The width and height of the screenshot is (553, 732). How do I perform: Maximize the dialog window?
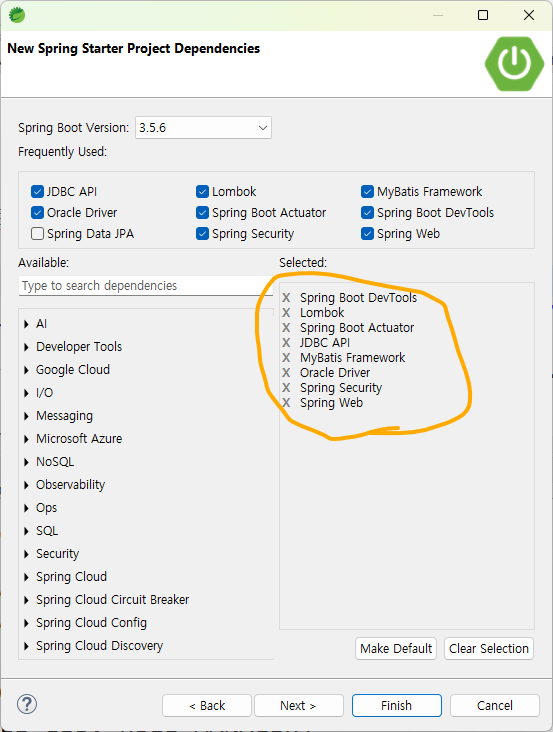tap(483, 15)
